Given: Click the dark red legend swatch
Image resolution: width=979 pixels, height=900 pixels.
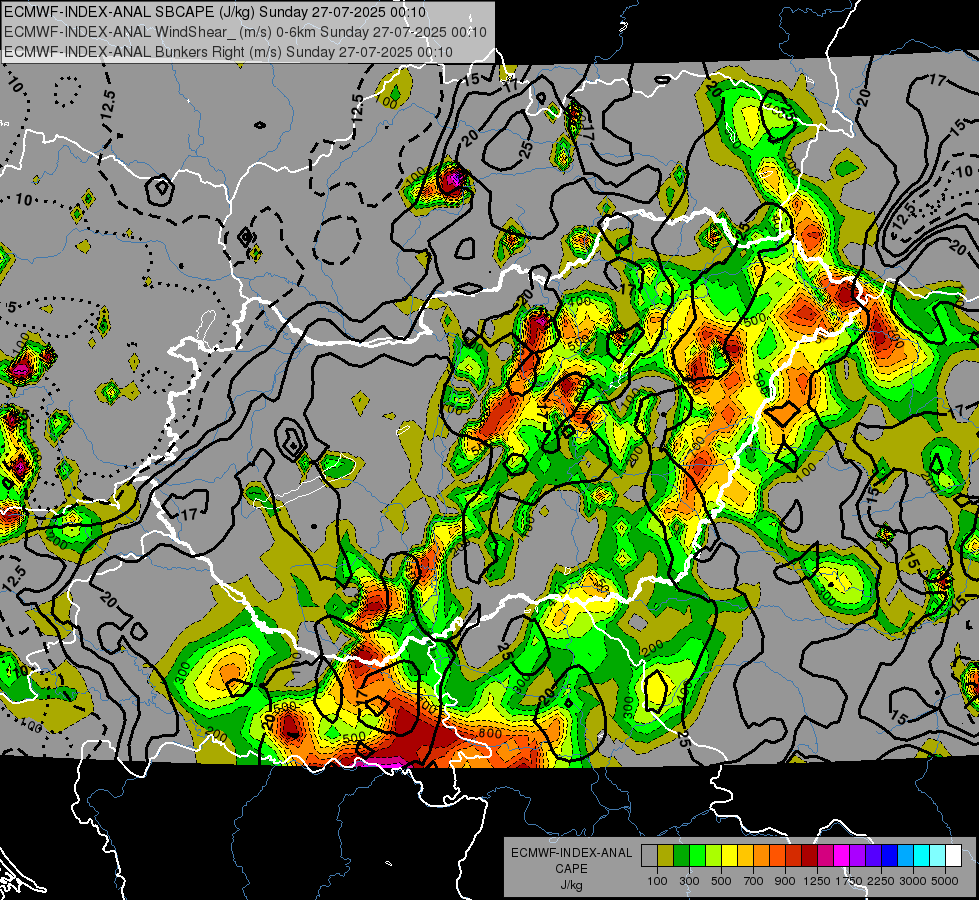Looking at the screenshot, I should 809,856.
